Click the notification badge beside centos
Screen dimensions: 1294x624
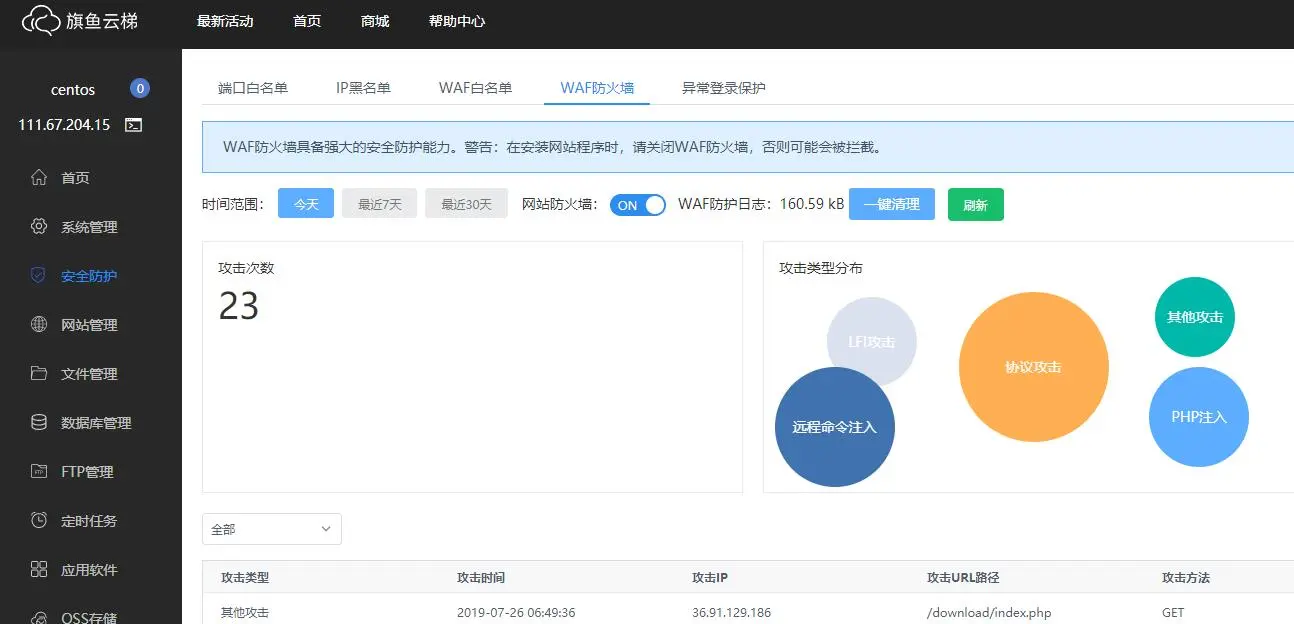click(140, 89)
